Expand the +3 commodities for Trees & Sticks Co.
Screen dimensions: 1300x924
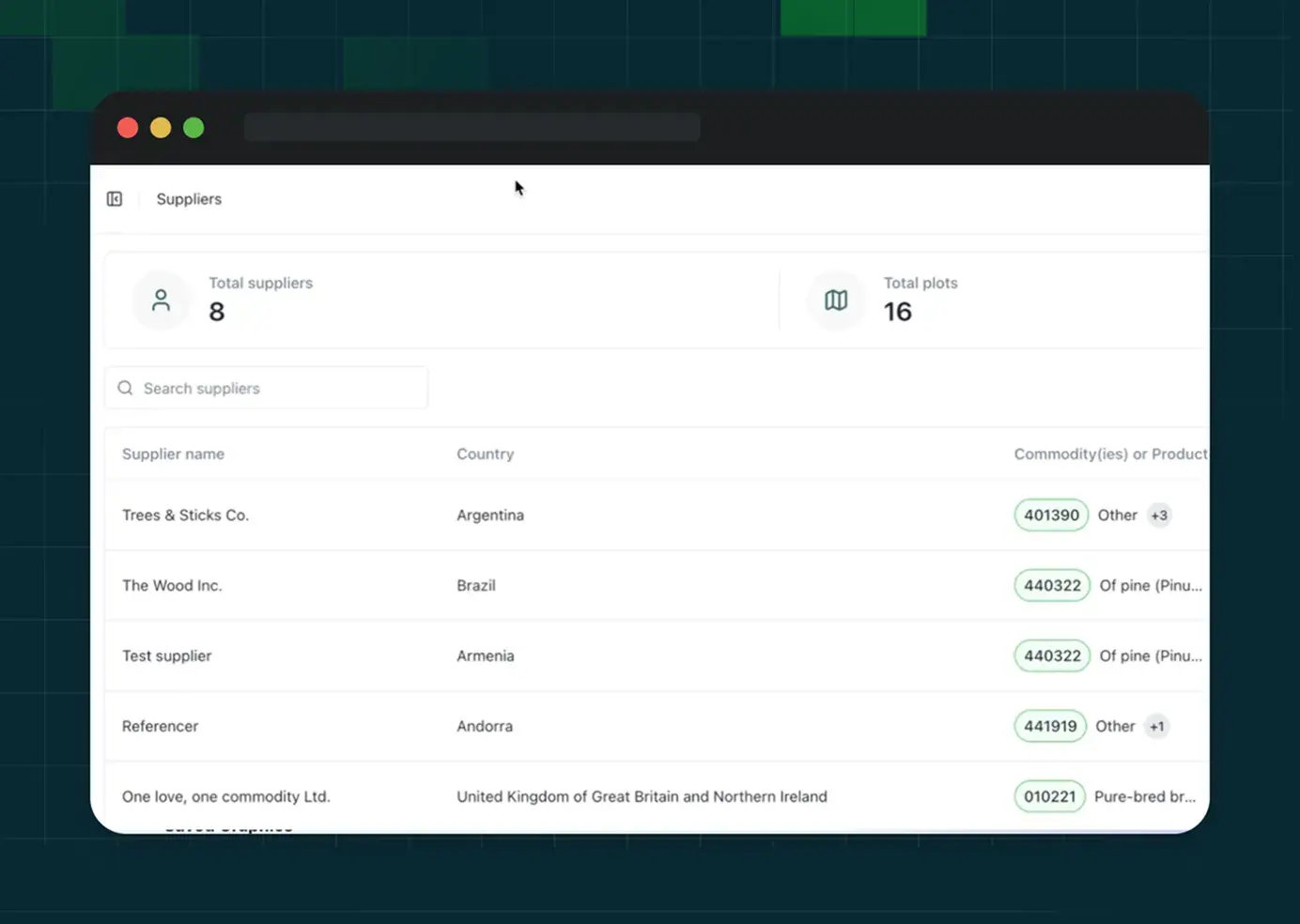click(x=1159, y=515)
